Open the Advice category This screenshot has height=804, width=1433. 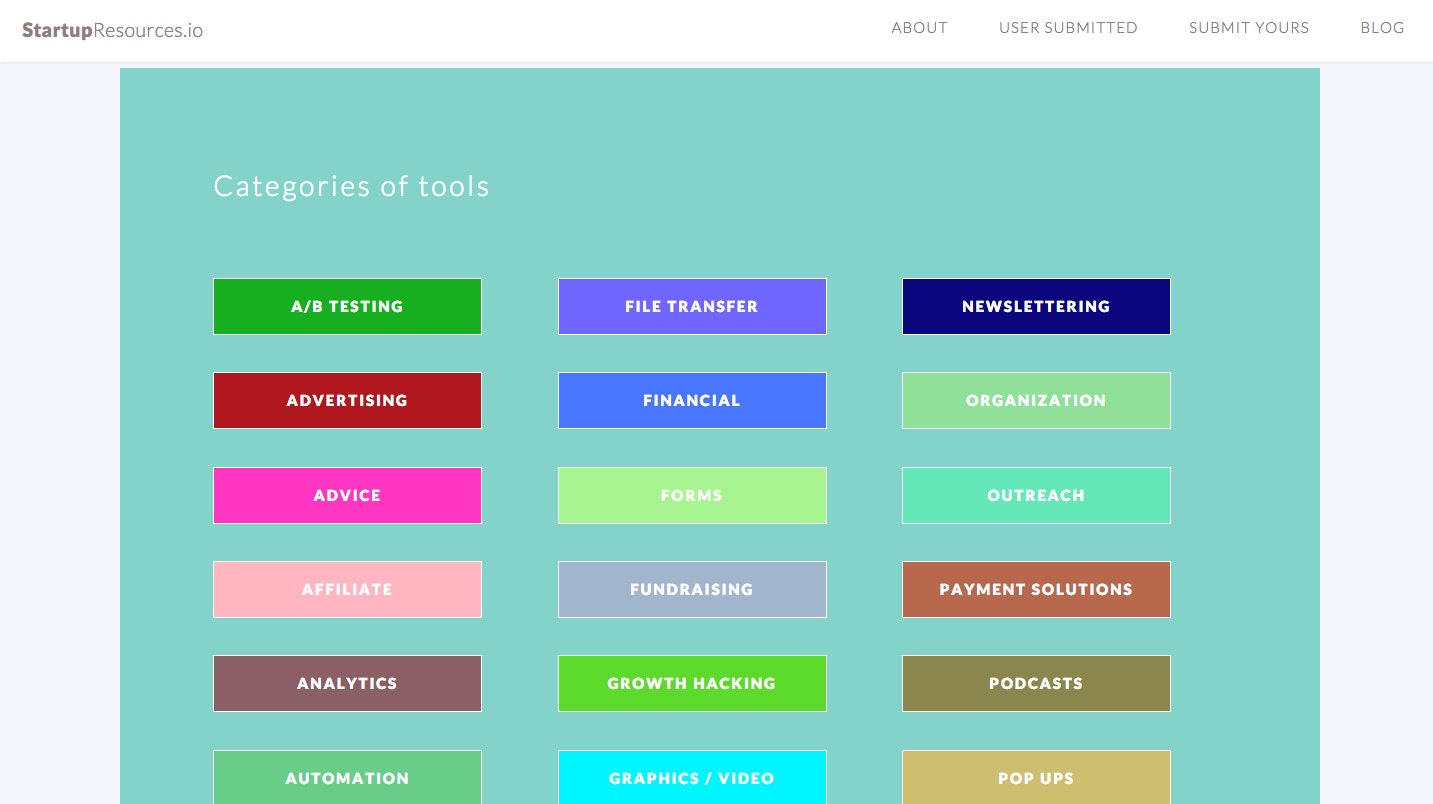point(347,495)
